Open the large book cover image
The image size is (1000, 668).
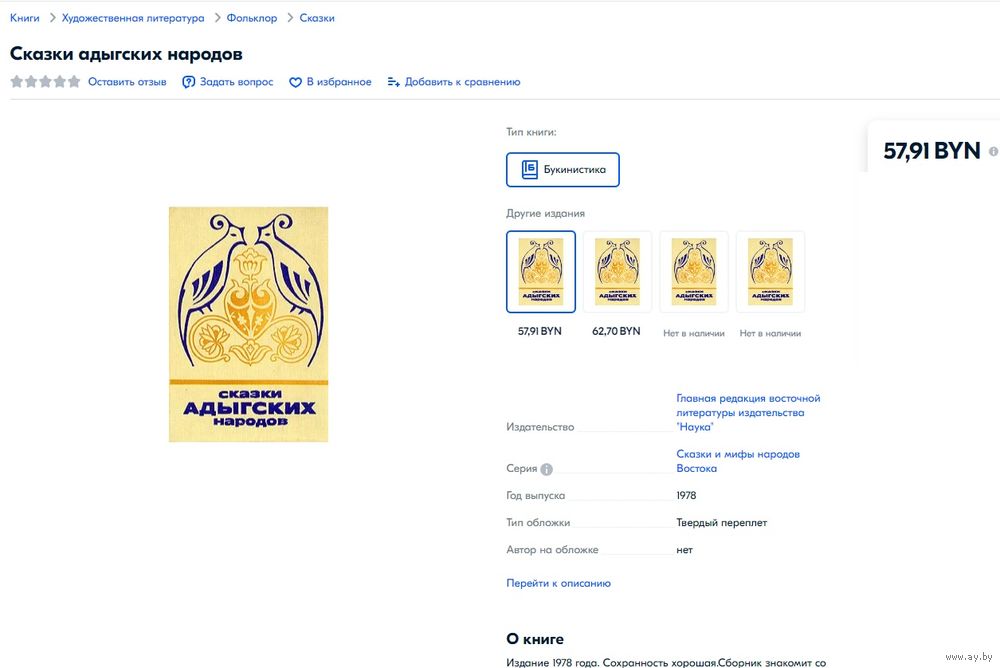click(x=249, y=324)
